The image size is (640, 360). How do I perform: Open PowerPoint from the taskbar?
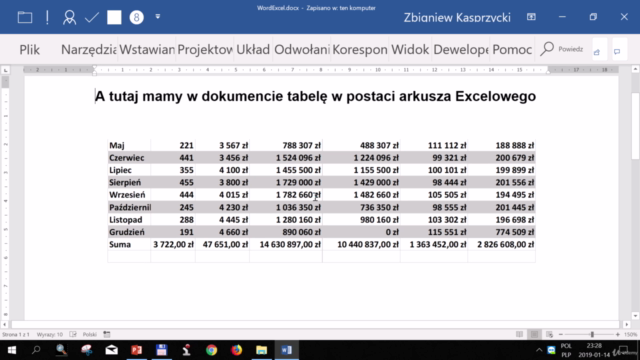click(137, 350)
